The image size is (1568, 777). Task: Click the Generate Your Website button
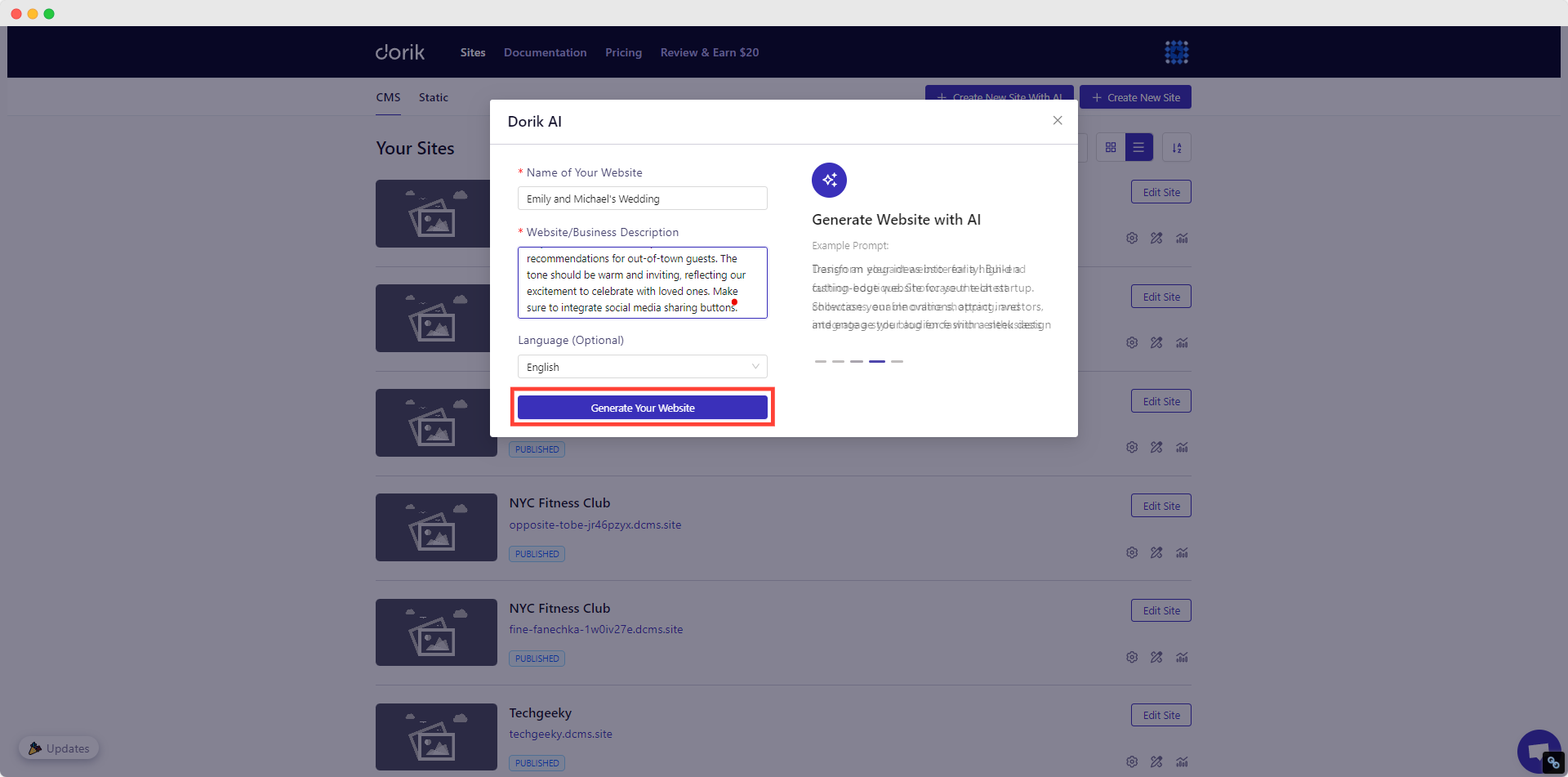[643, 408]
